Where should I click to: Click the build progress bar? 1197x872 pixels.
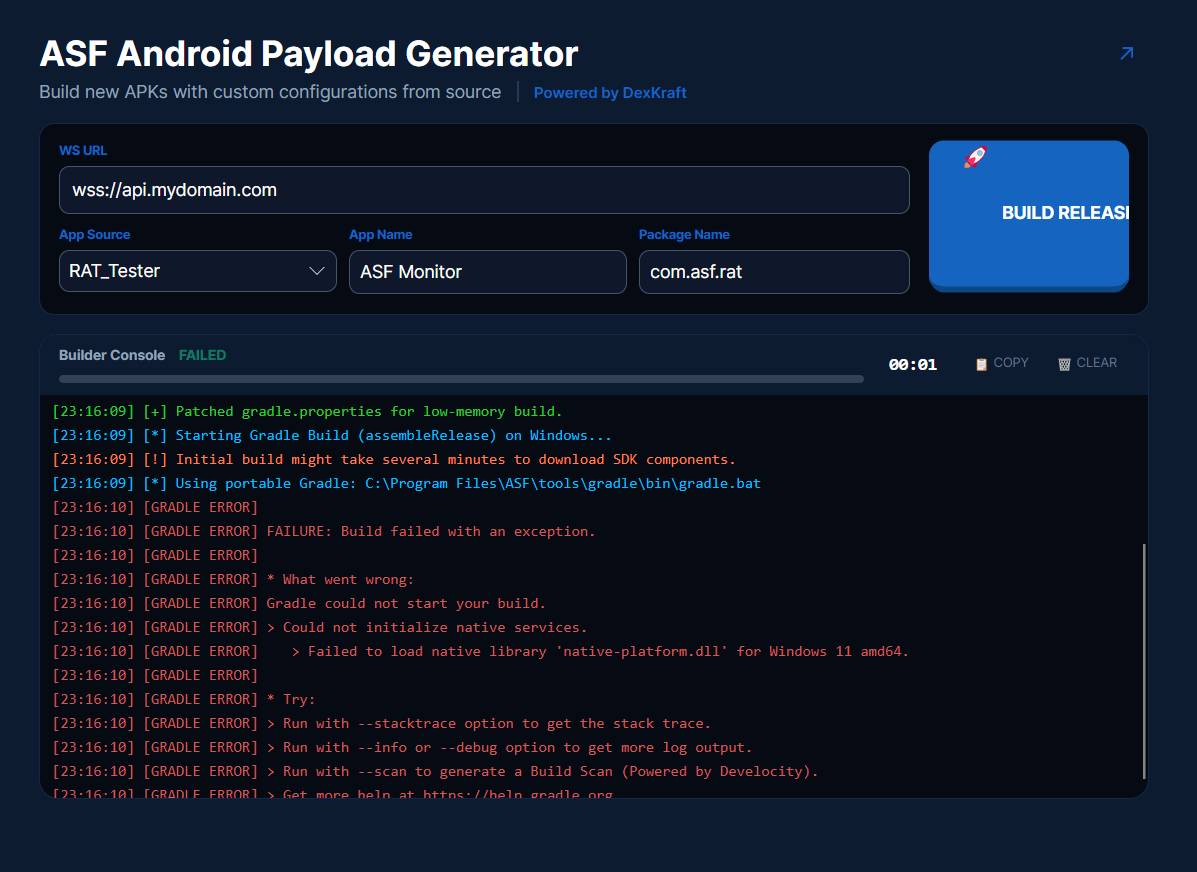tap(461, 379)
